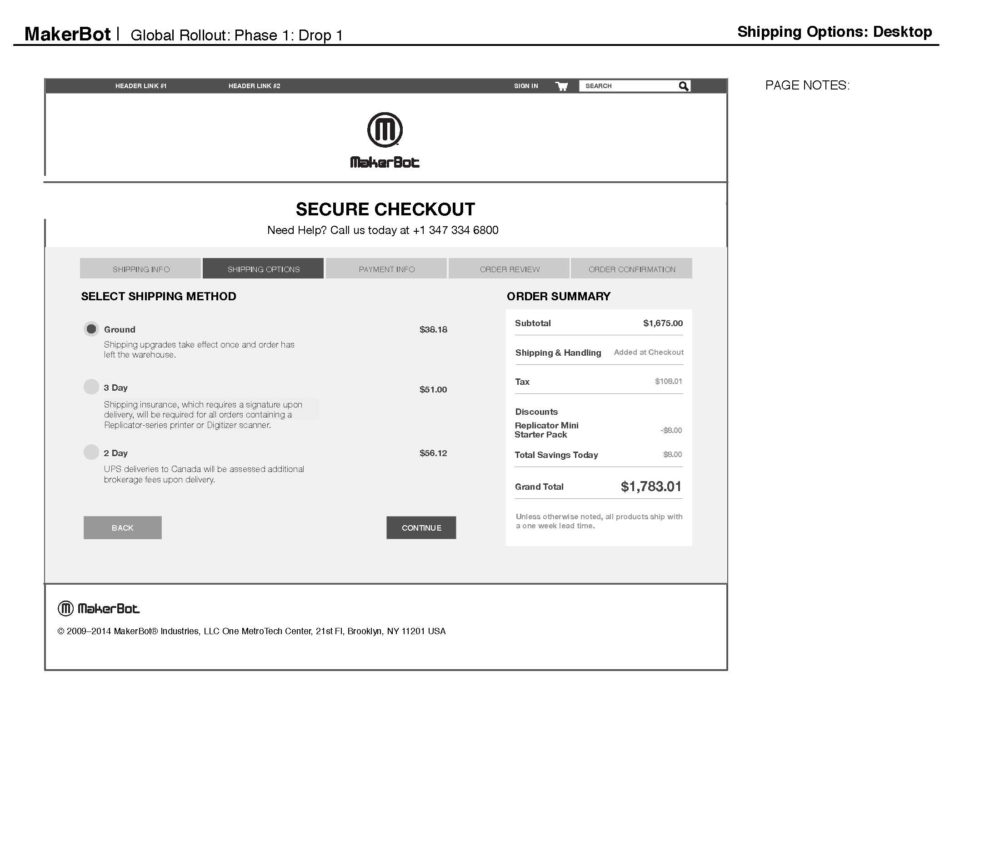
Task: Switch to the Shipping Info tab
Action: coord(140,268)
